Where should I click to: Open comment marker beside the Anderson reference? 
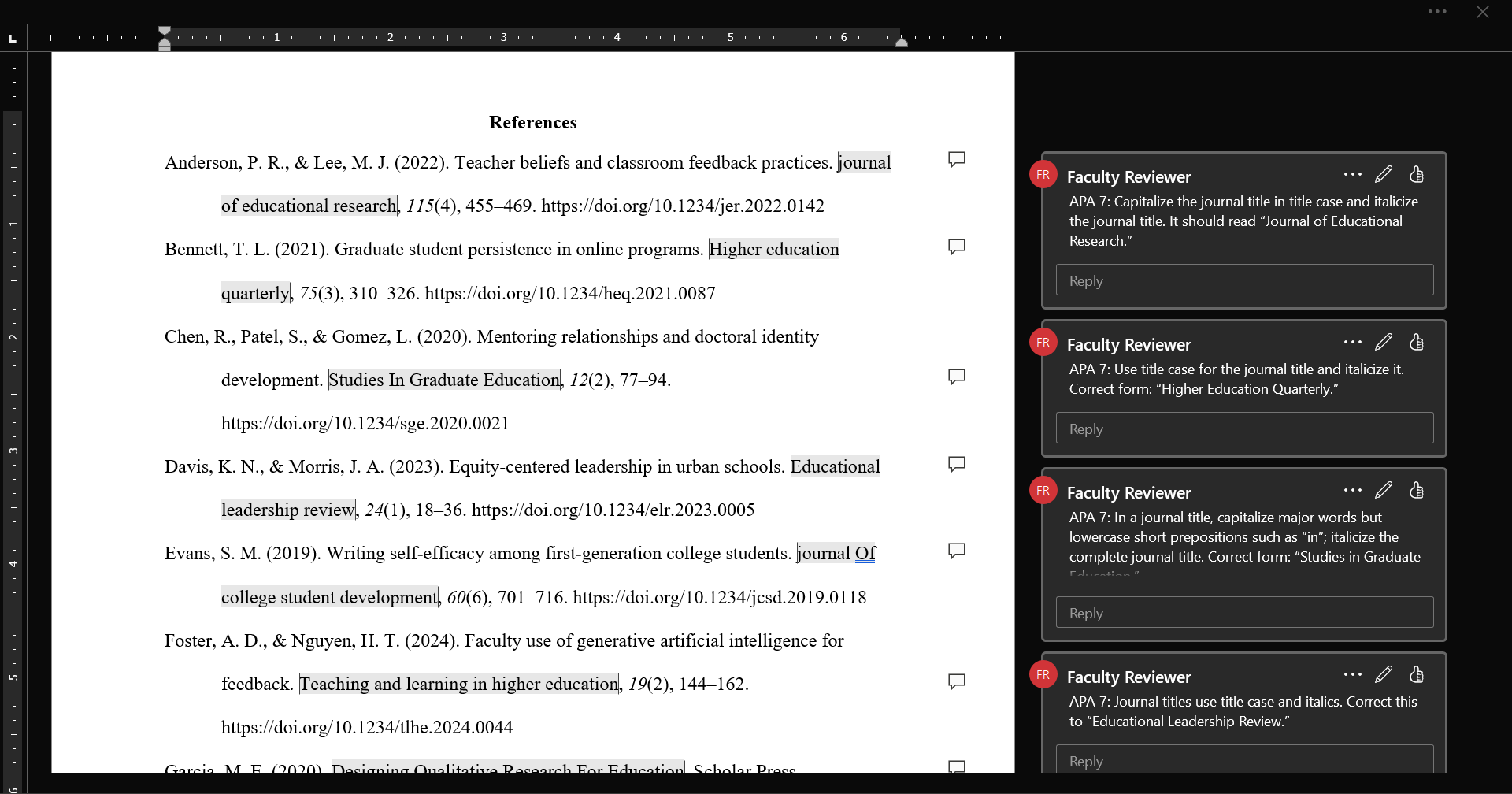pos(957,160)
